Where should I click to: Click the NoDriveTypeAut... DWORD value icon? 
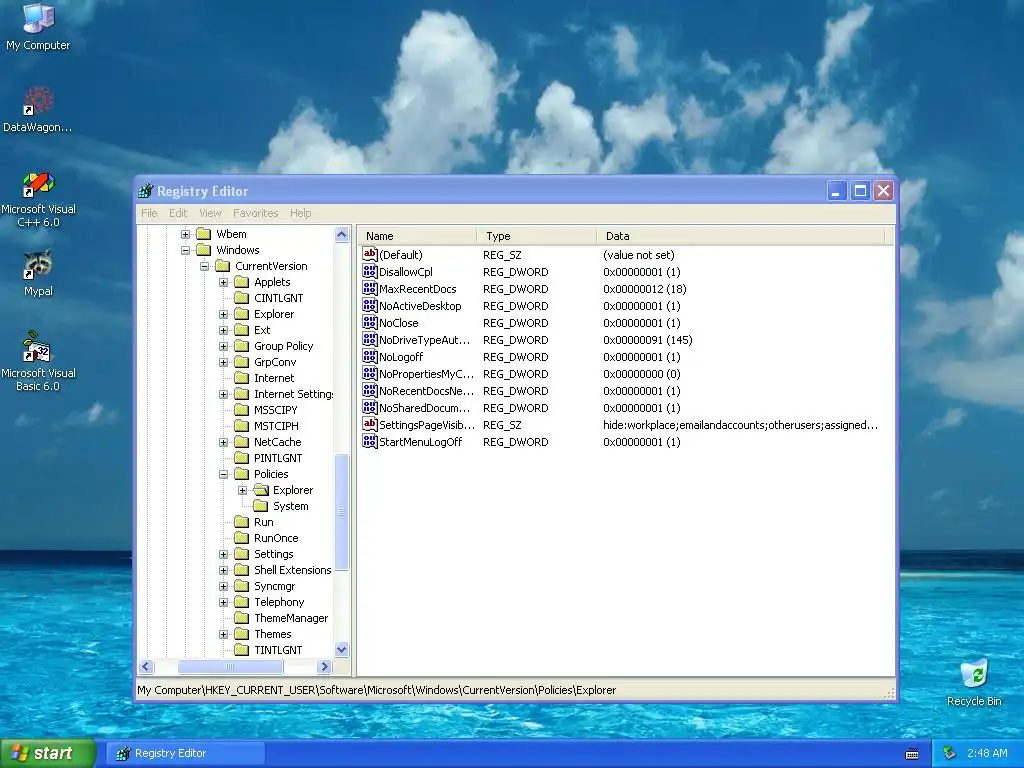(370, 340)
